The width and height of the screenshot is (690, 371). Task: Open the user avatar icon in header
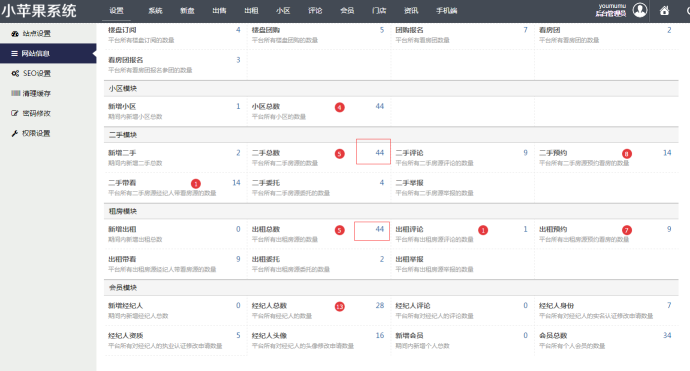pos(640,10)
